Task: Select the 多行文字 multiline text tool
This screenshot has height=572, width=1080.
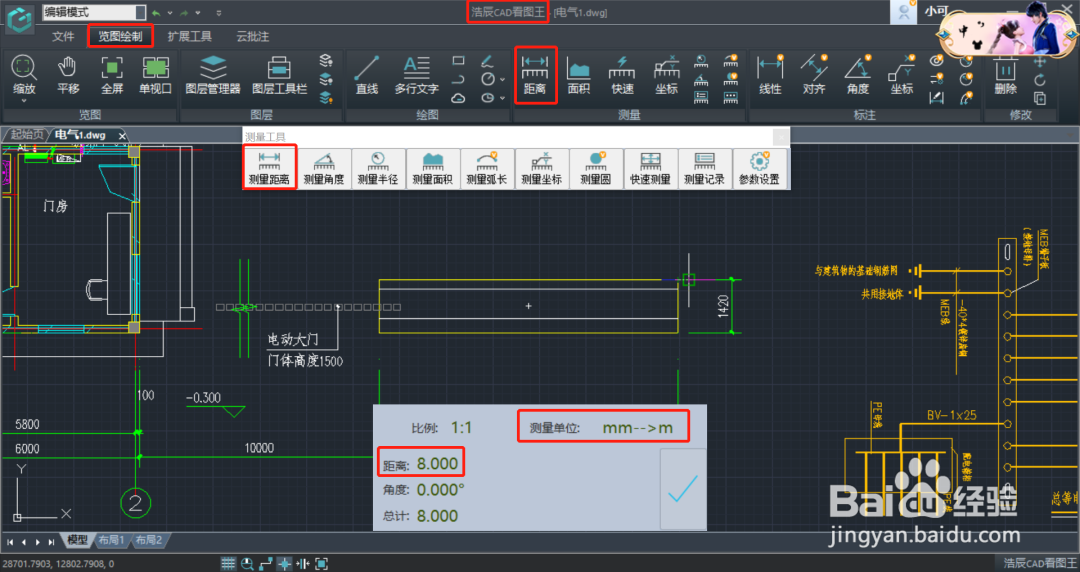Action: point(416,75)
